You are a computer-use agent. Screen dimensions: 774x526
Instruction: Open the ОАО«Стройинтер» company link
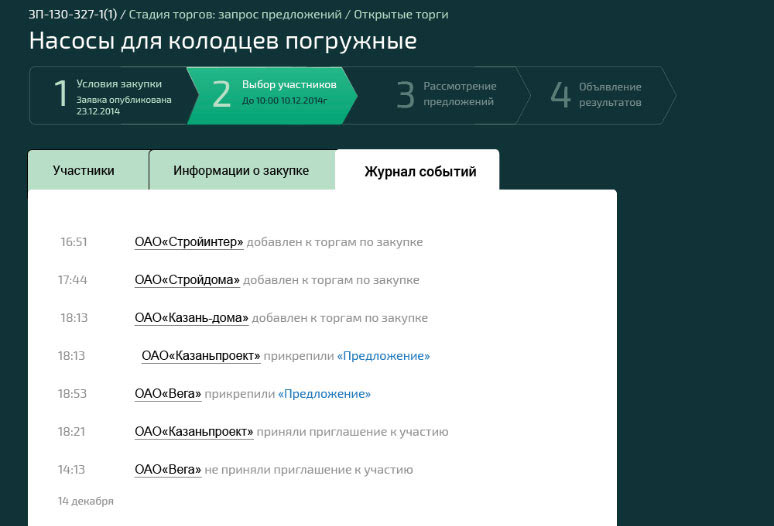click(189, 242)
